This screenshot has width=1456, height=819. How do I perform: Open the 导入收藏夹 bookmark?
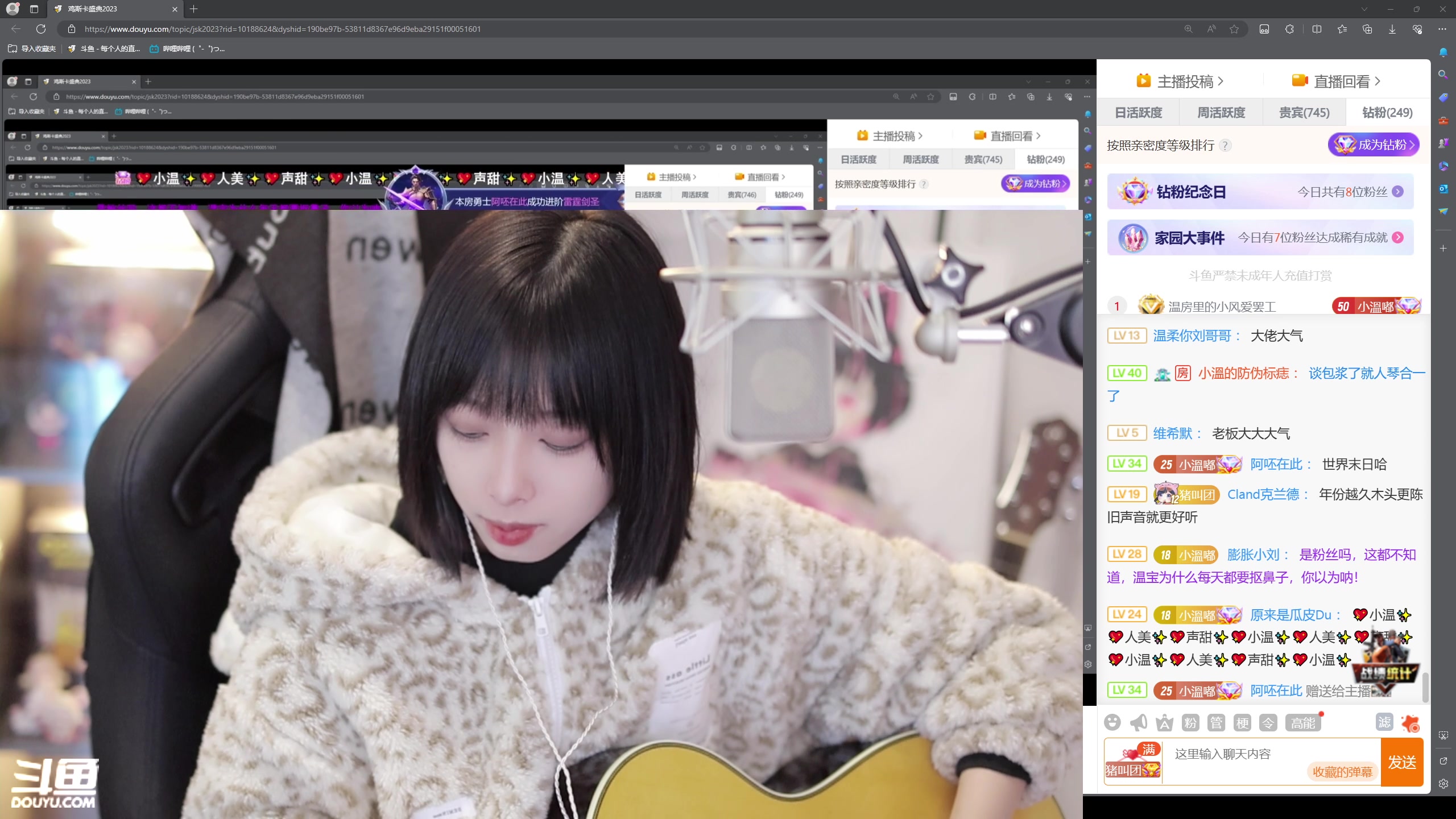[x=32, y=49]
